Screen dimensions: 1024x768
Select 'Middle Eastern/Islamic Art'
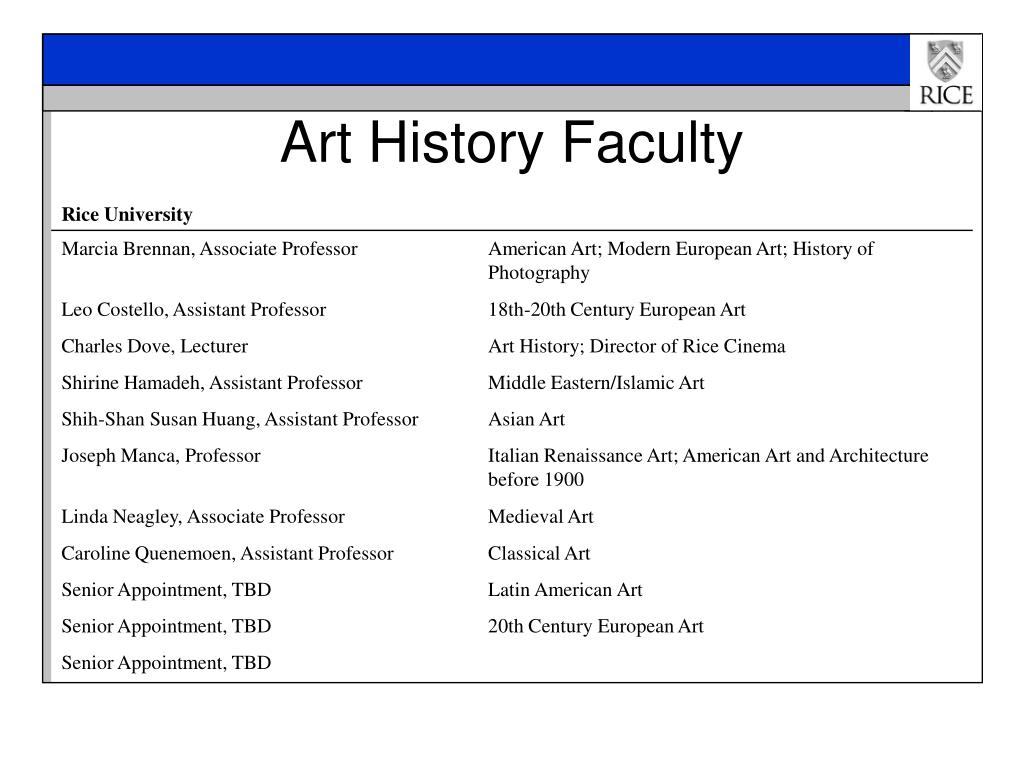(596, 383)
